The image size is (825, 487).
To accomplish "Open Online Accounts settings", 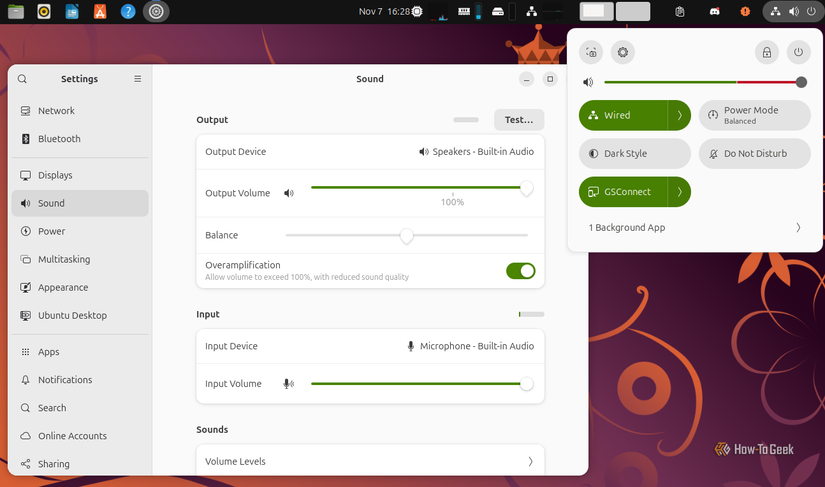I will [80, 436].
